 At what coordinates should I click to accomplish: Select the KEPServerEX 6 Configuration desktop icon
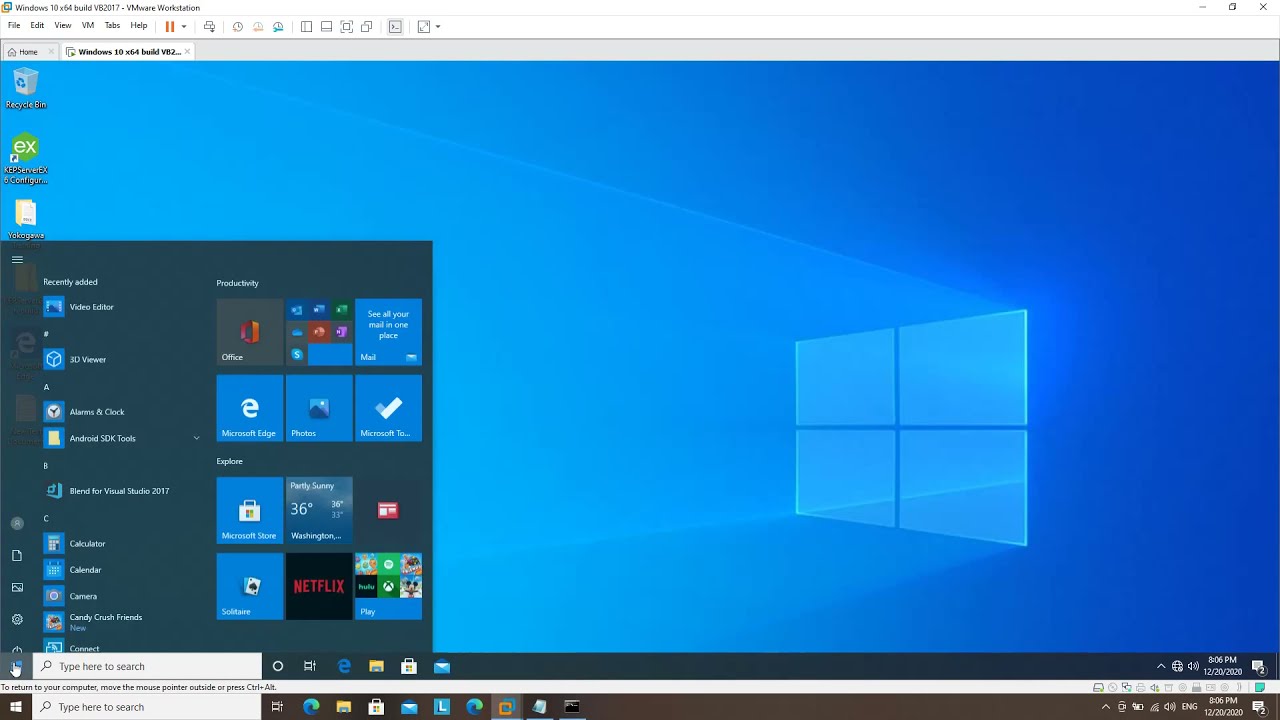coord(25,158)
